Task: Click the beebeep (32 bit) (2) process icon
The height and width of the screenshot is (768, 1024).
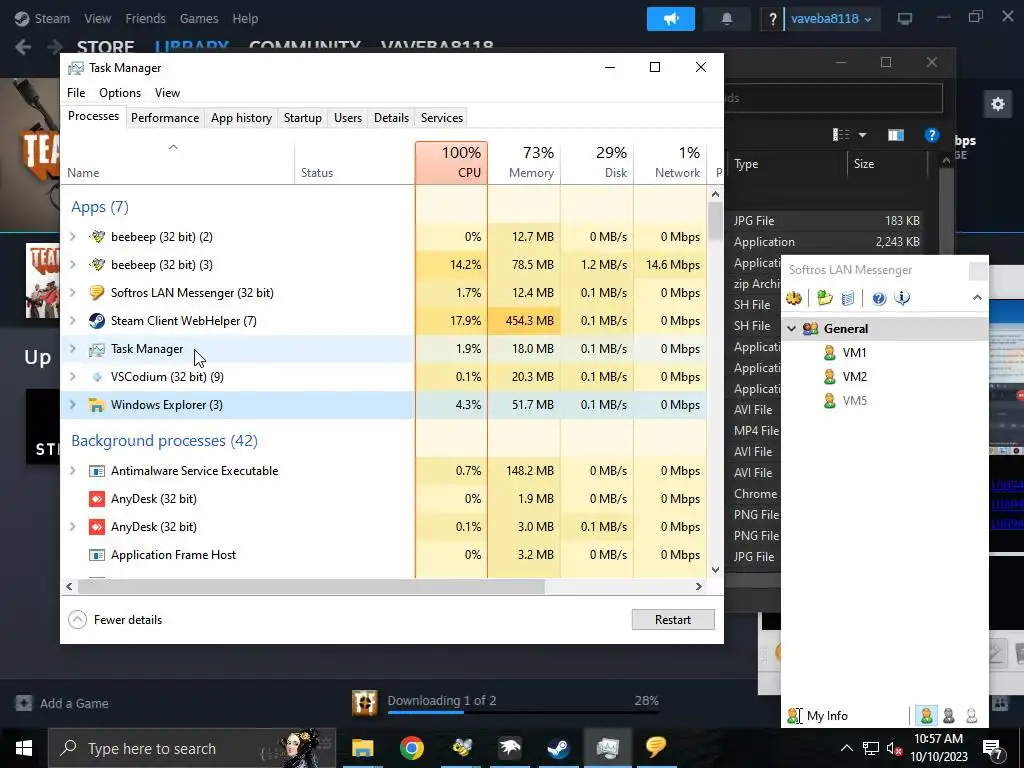Action: (97, 236)
